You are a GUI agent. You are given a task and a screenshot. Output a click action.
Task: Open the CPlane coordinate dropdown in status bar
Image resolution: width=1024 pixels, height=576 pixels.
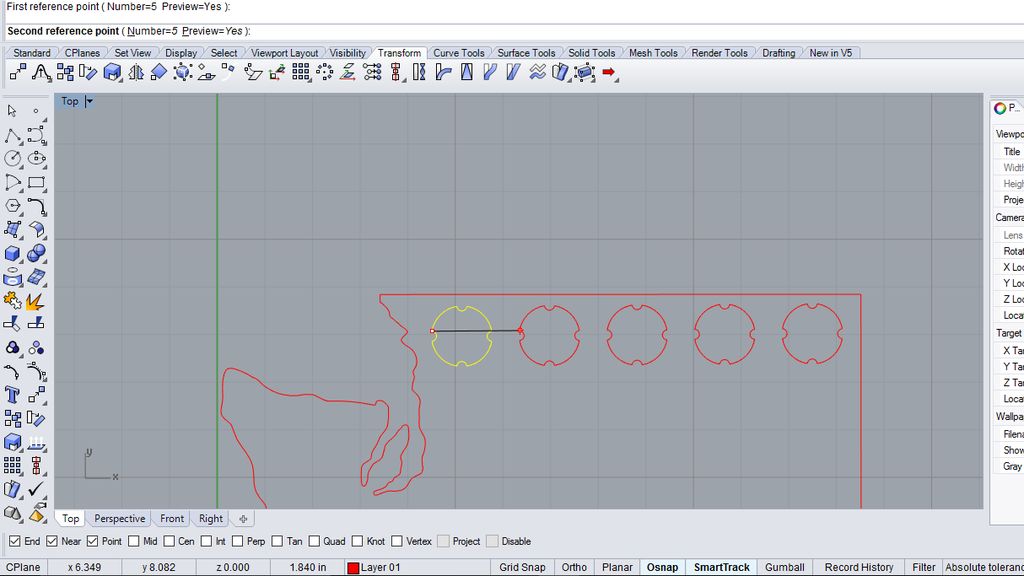pyautogui.click(x=23, y=568)
